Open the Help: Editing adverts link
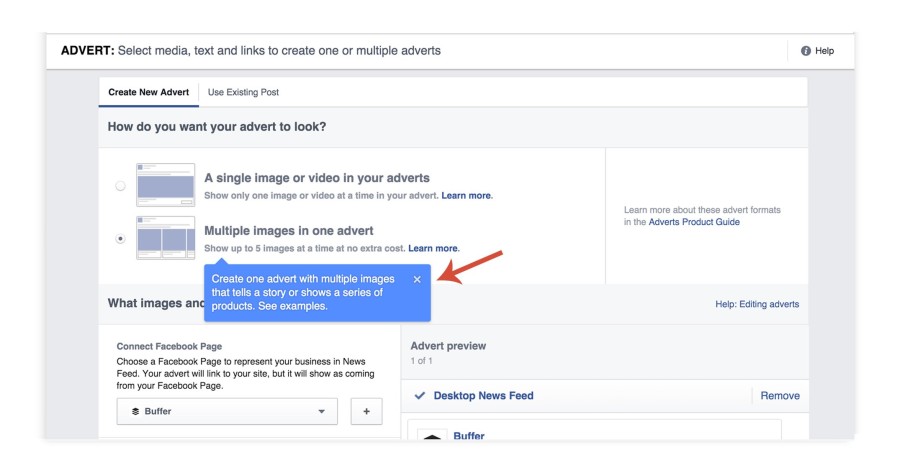 757,304
